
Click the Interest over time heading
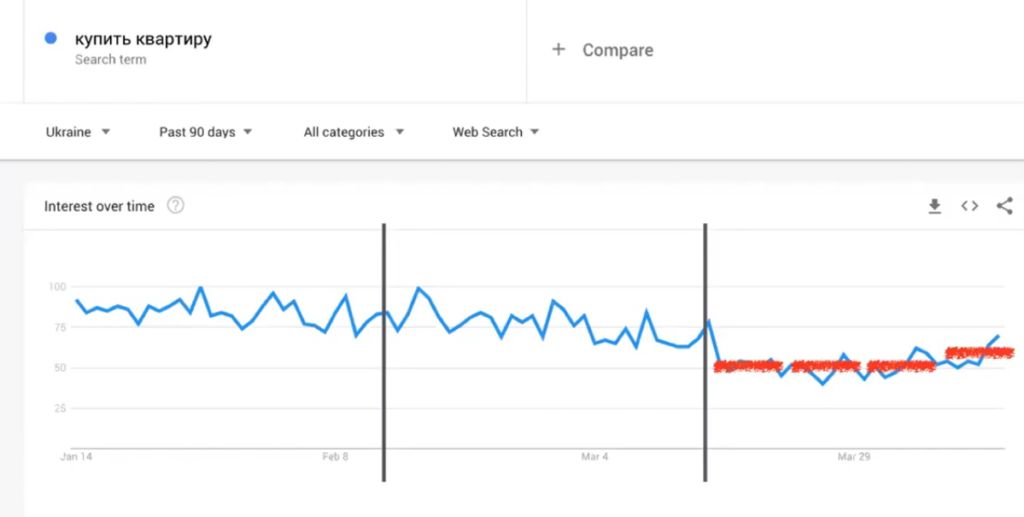tap(99, 206)
